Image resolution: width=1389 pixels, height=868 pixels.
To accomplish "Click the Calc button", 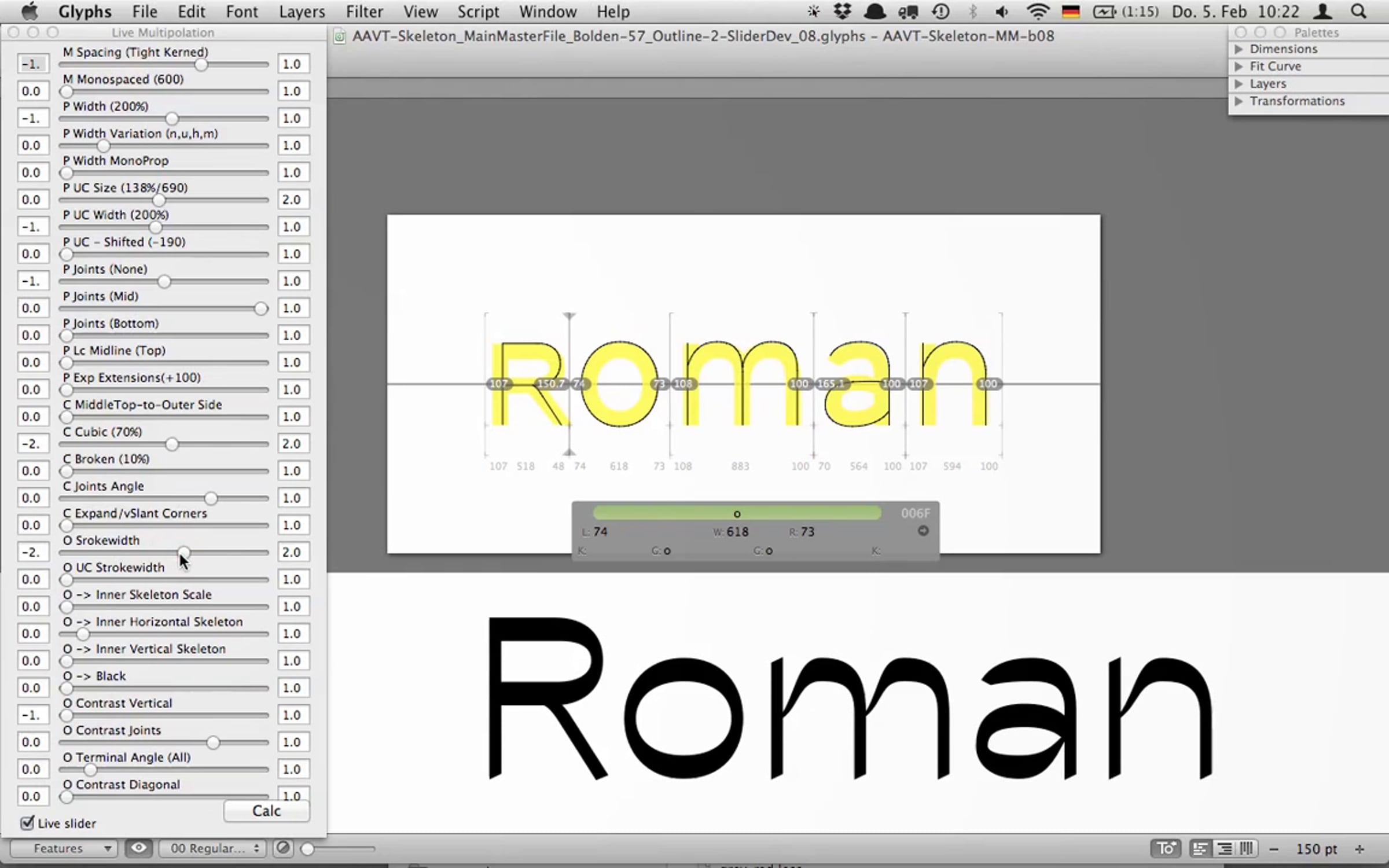I will click(266, 811).
